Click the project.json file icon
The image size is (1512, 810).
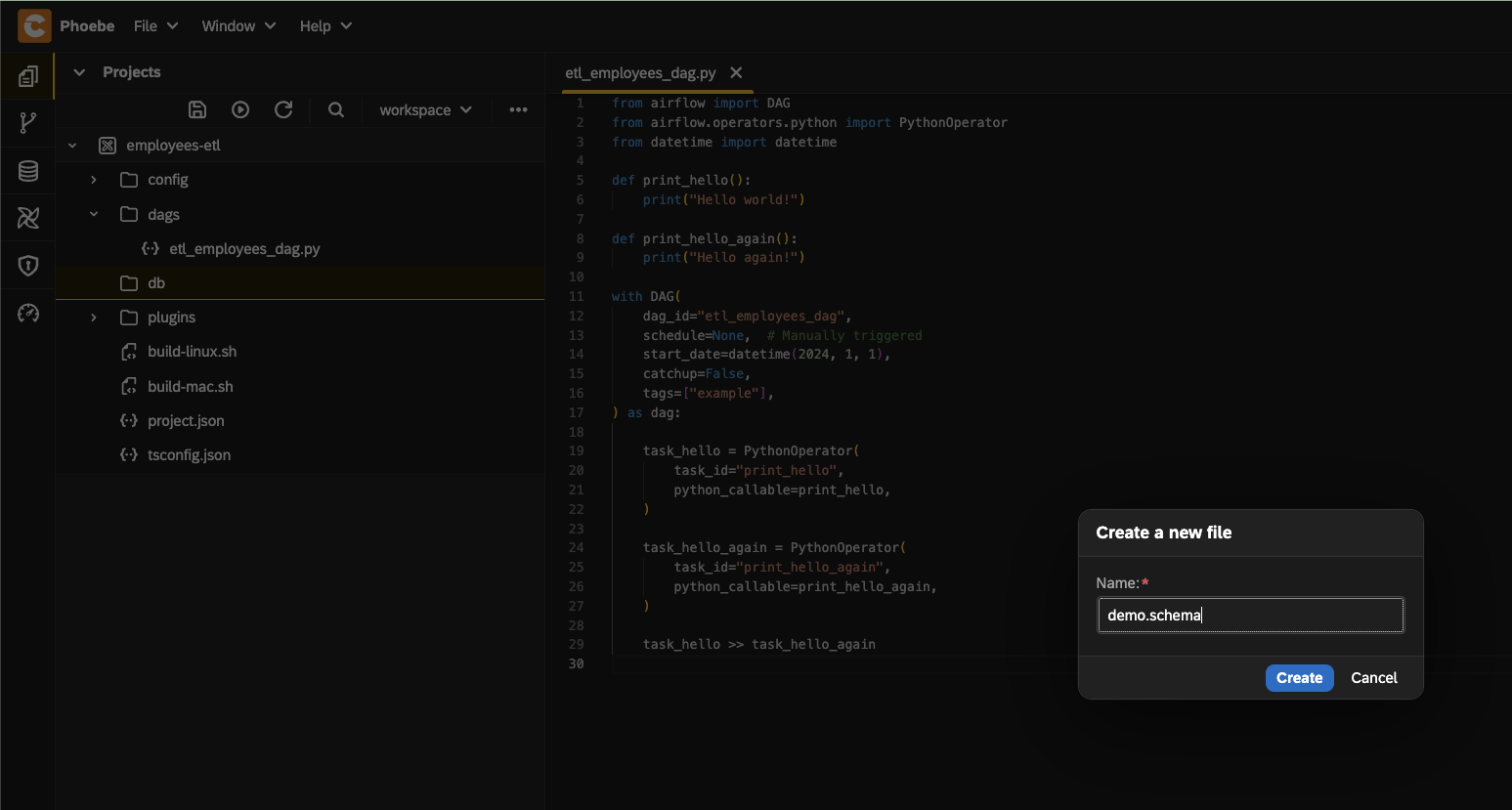[129, 421]
